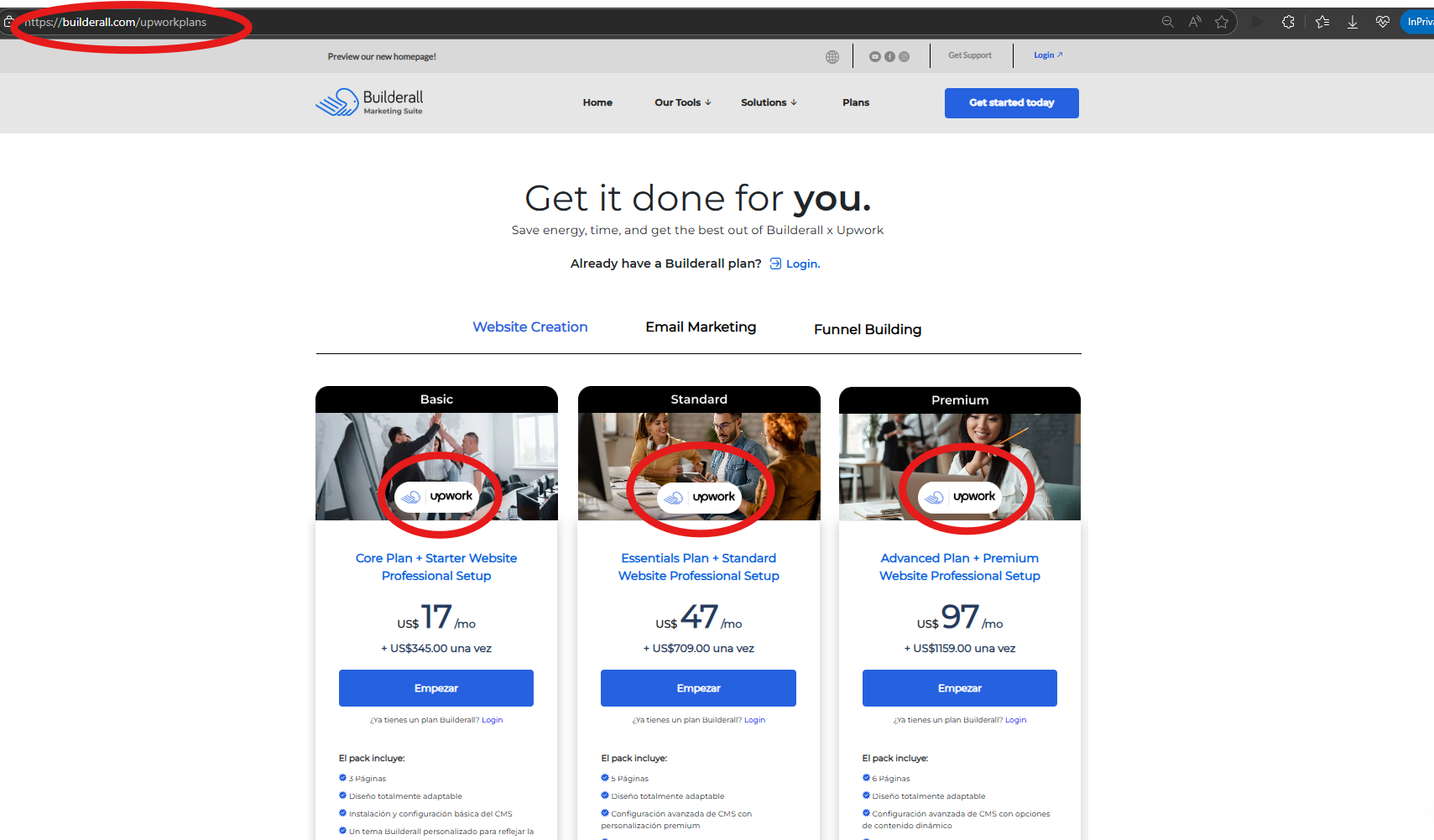Open Builderall Facebook social icon
This screenshot has height=840, width=1434.
[889, 57]
